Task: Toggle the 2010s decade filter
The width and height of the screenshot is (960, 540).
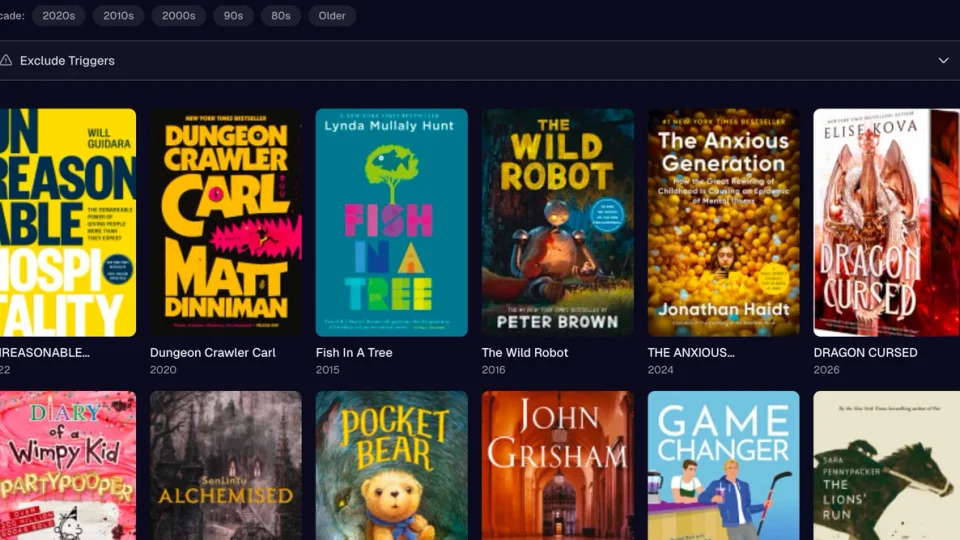Action: (x=118, y=16)
